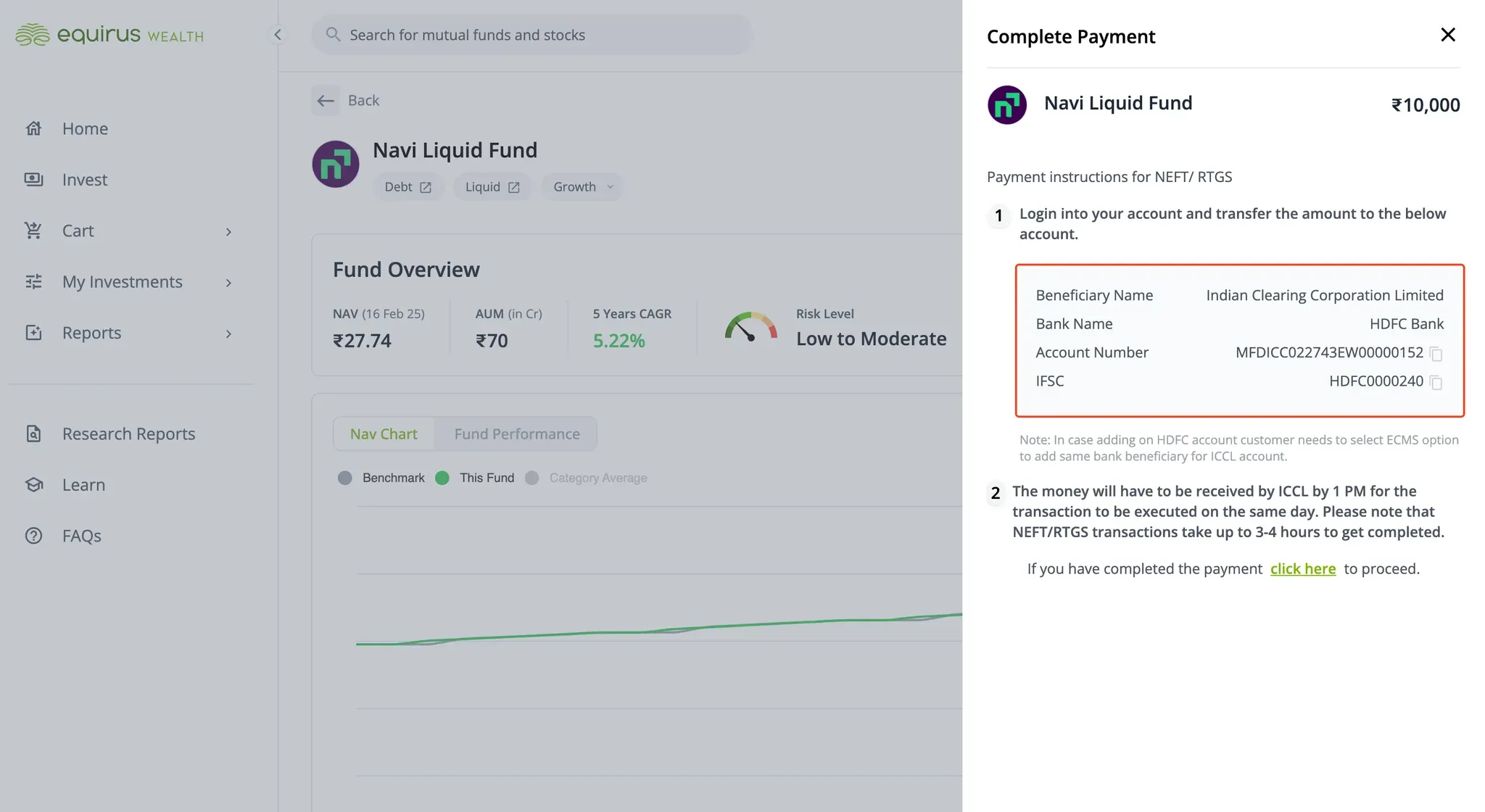Screen dimensions: 1485x812
Task: Open the Growth plan dropdown
Action: click(x=582, y=187)
